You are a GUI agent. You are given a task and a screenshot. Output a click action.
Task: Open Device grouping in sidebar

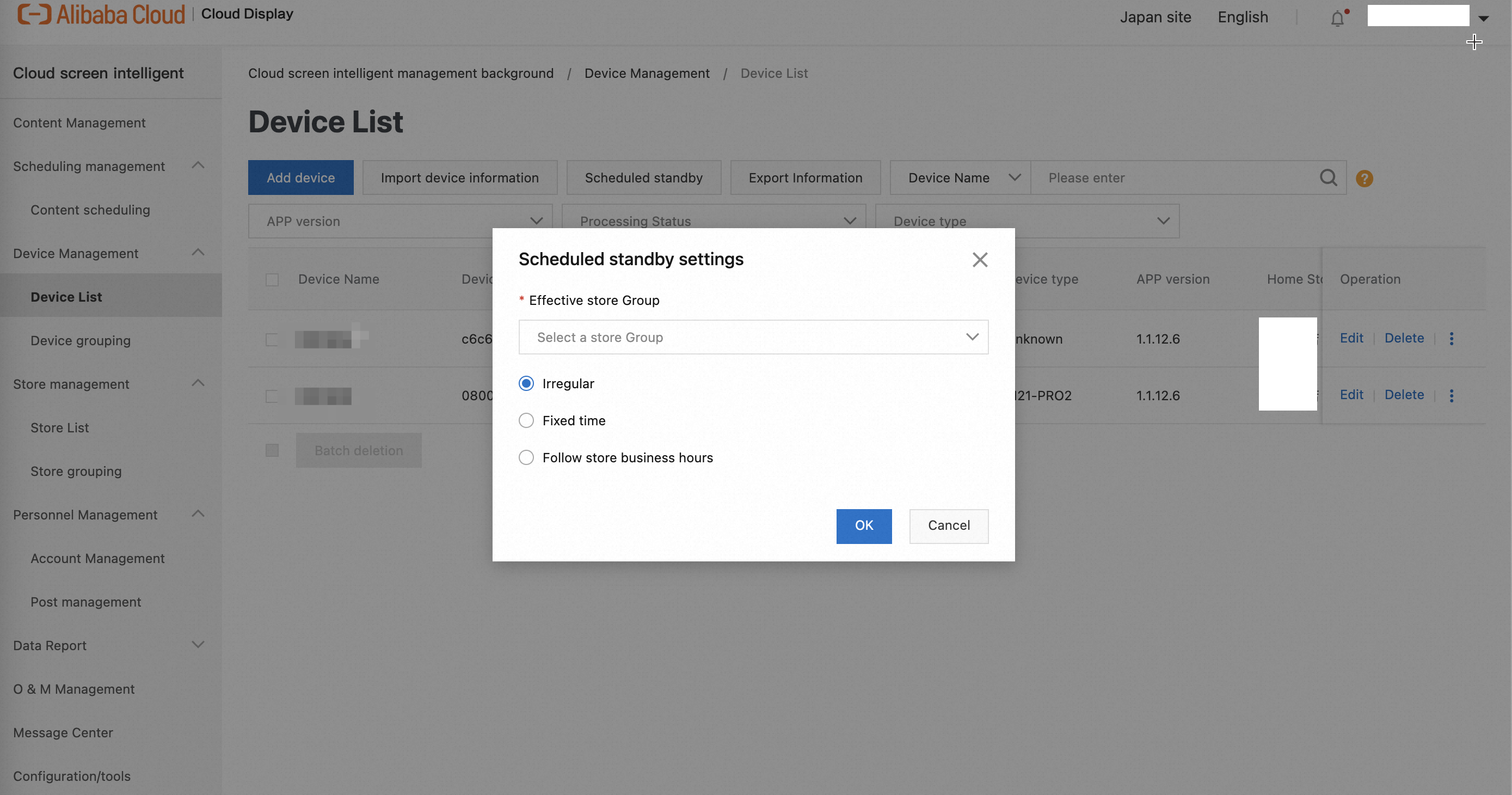point(81,340)
